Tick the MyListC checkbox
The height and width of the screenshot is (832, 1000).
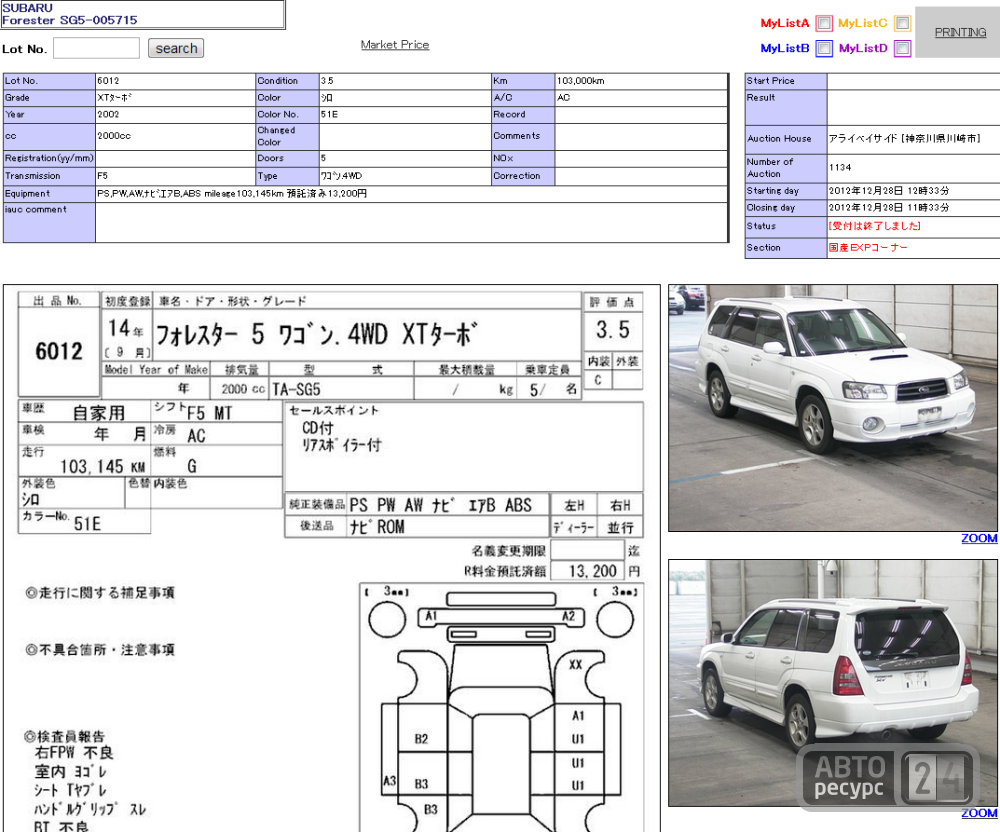point(902,24)
